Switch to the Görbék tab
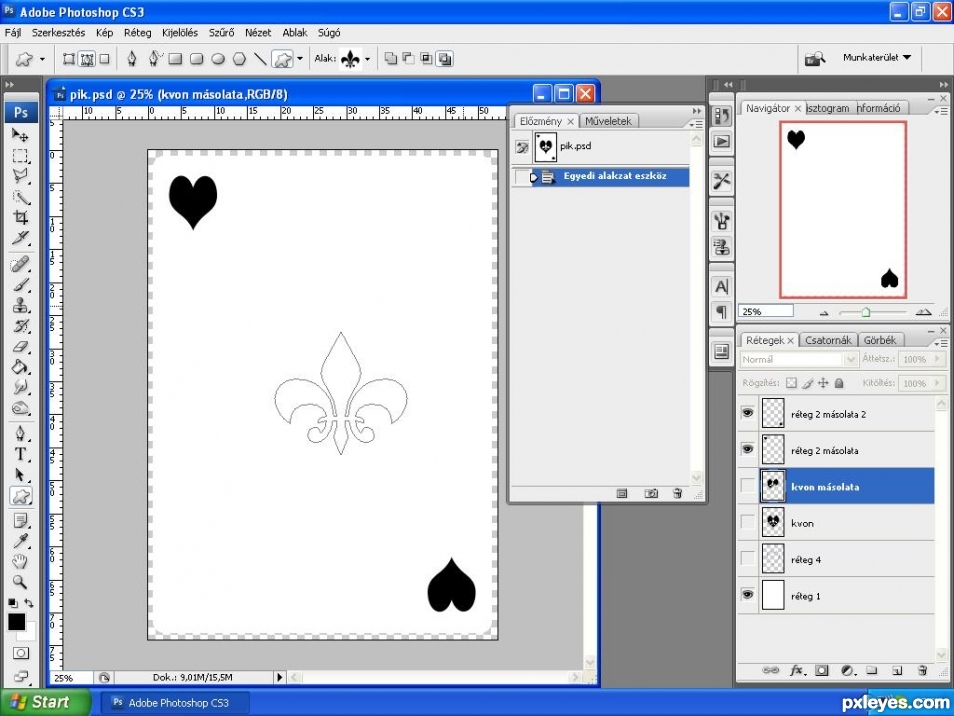This screenshot has height=716, width=954. [x=880, y=340]
